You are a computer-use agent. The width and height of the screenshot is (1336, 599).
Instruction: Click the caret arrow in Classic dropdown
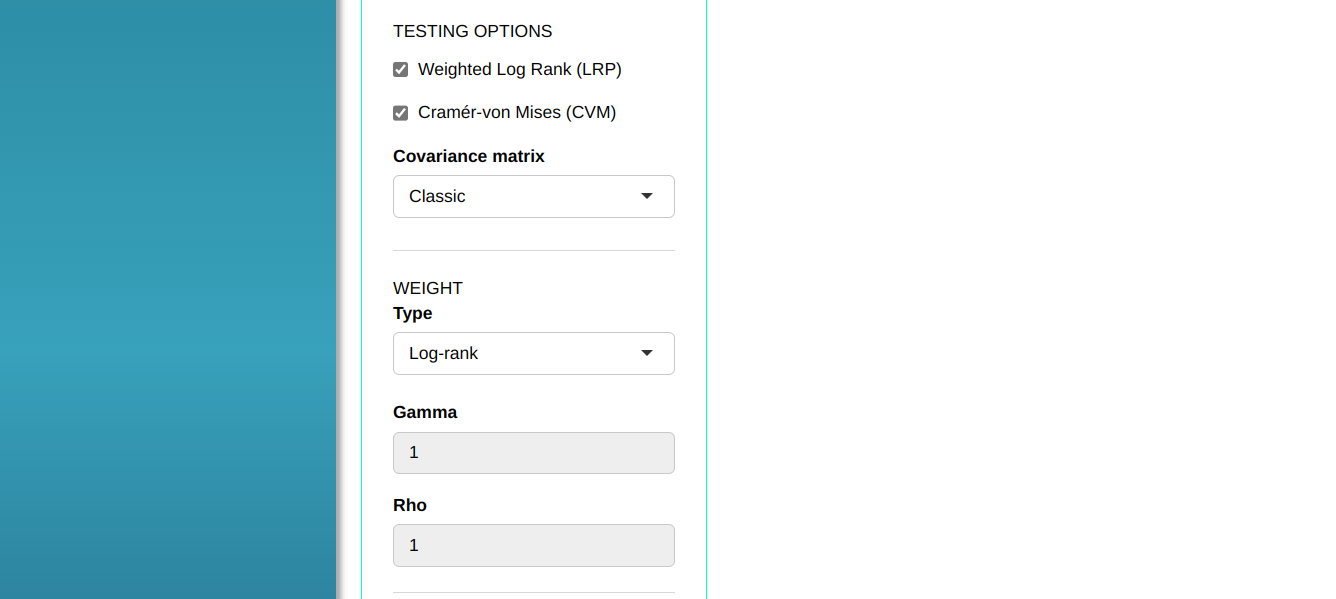[647, 196]
